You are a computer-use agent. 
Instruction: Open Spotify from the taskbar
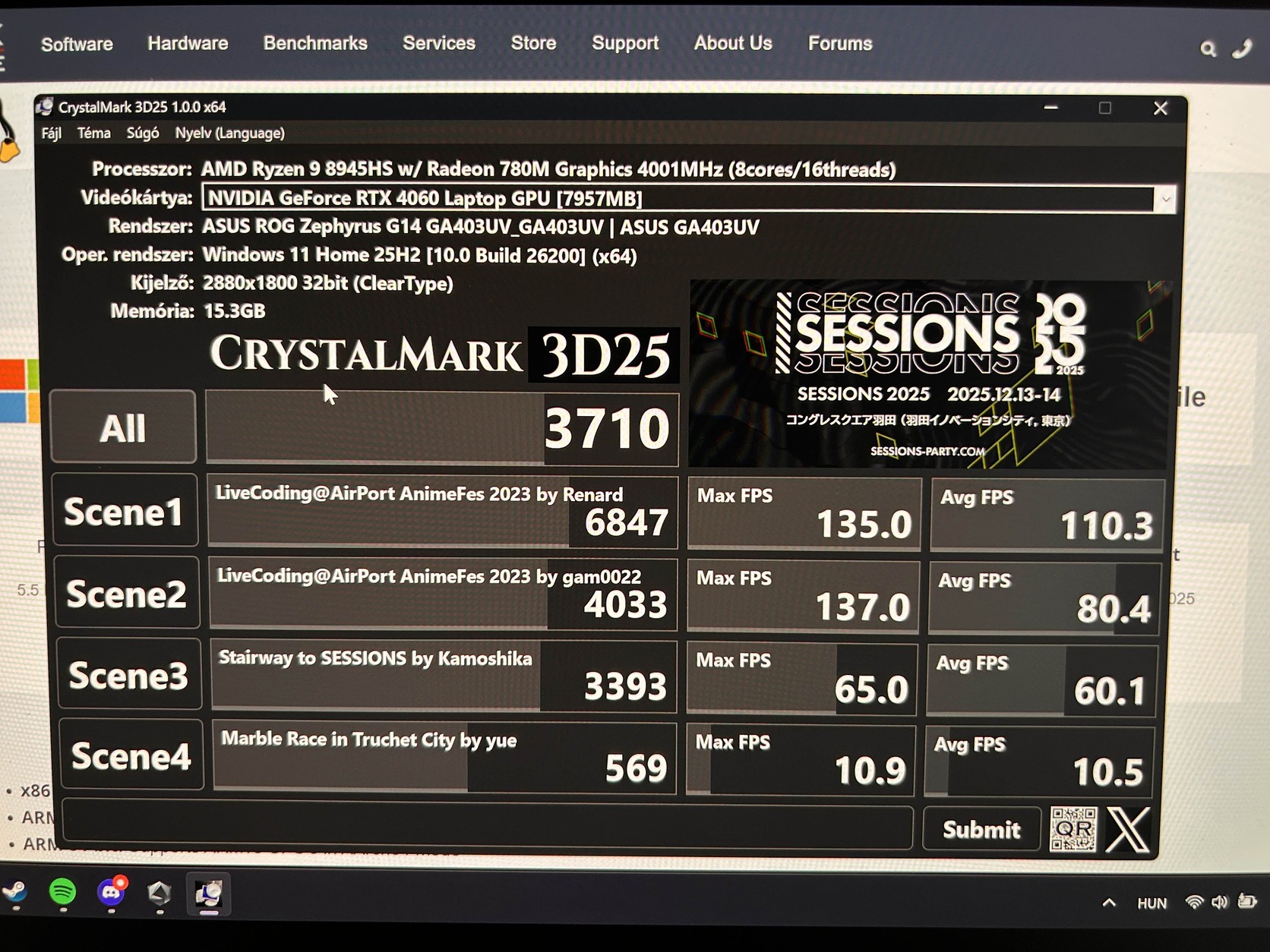click(x=62, y=892)
